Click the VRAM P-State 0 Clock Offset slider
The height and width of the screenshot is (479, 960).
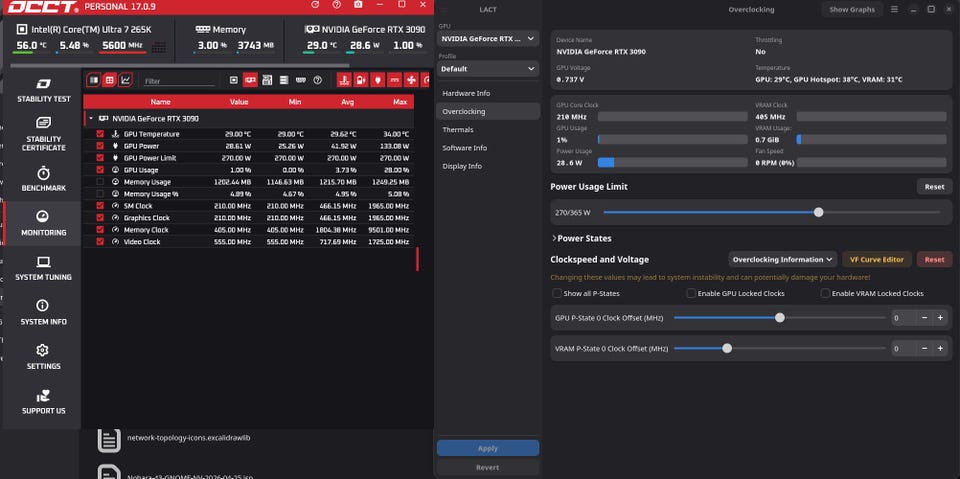779,349
